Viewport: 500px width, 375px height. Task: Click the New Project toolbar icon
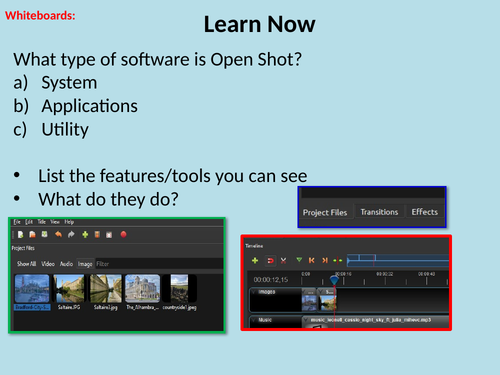pyautogui.click(x=20, y=235)
